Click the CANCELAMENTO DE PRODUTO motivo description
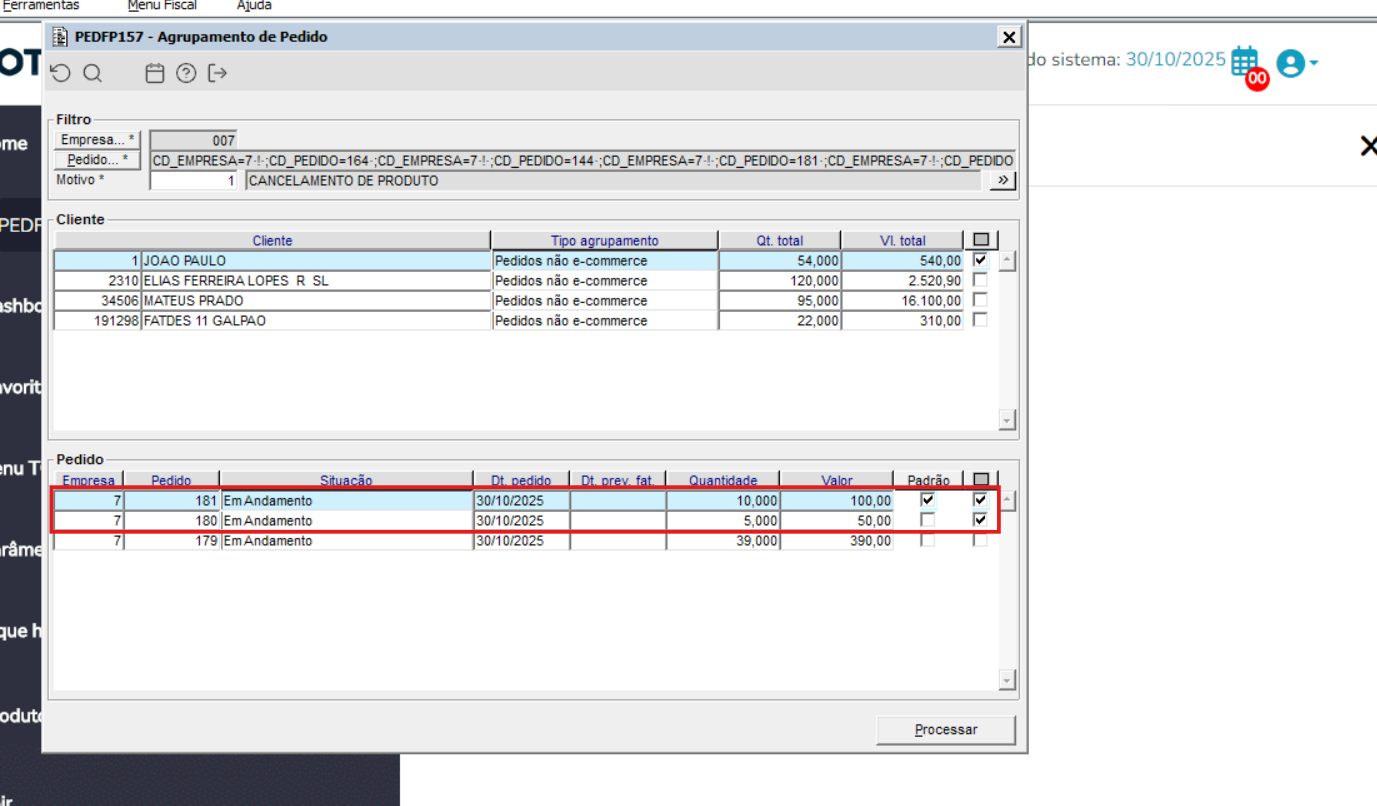The image size is (1377, 806). 613,181
